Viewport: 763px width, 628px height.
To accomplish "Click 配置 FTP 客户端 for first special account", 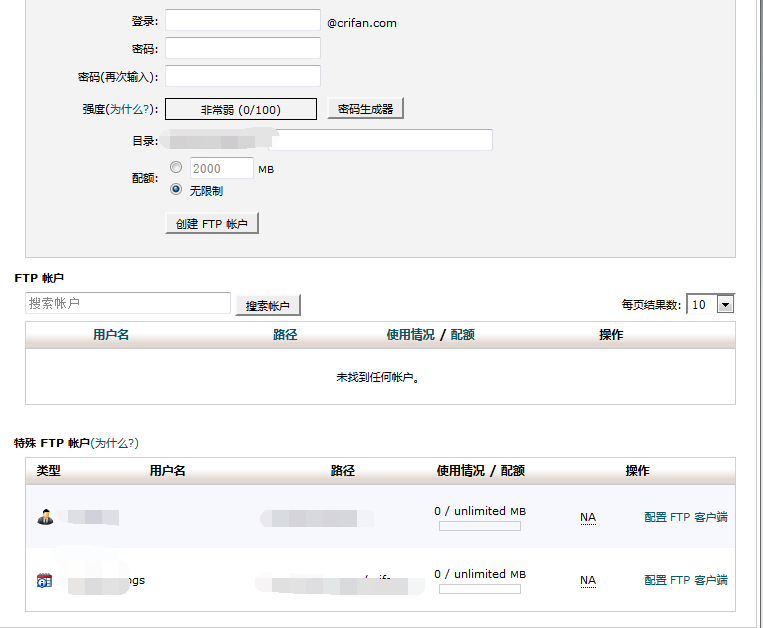I will pyautogui.click(x=686, y=517).
